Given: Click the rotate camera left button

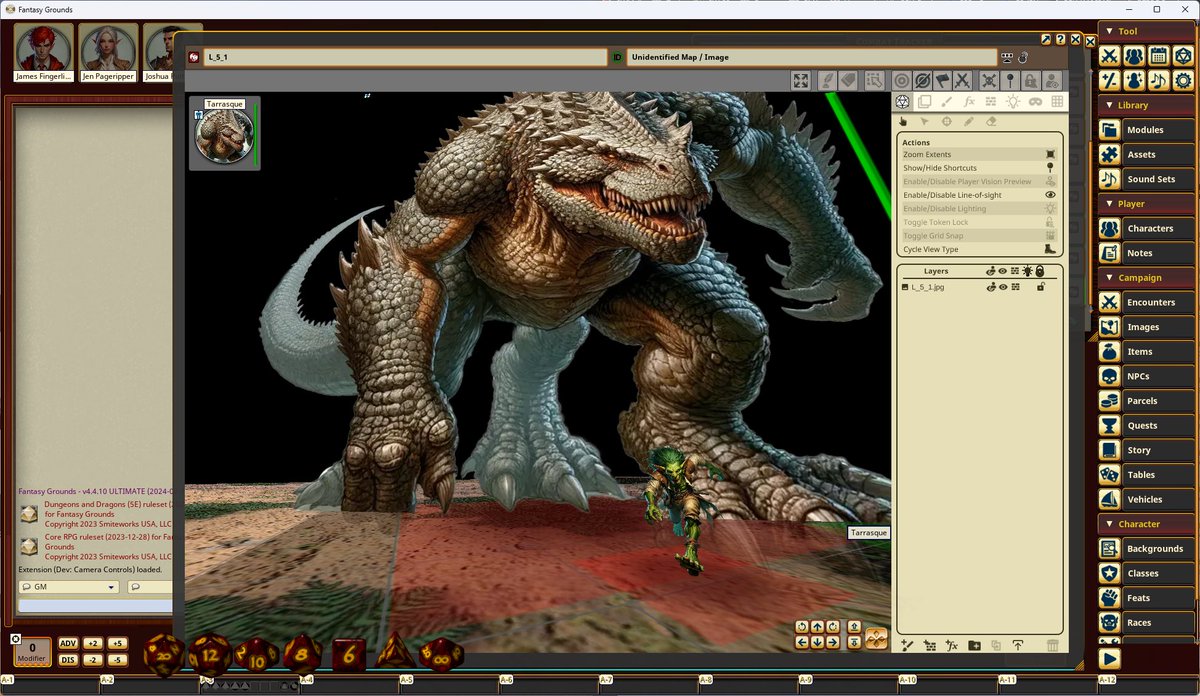Looking at the screenshot, I should [802, 627].
